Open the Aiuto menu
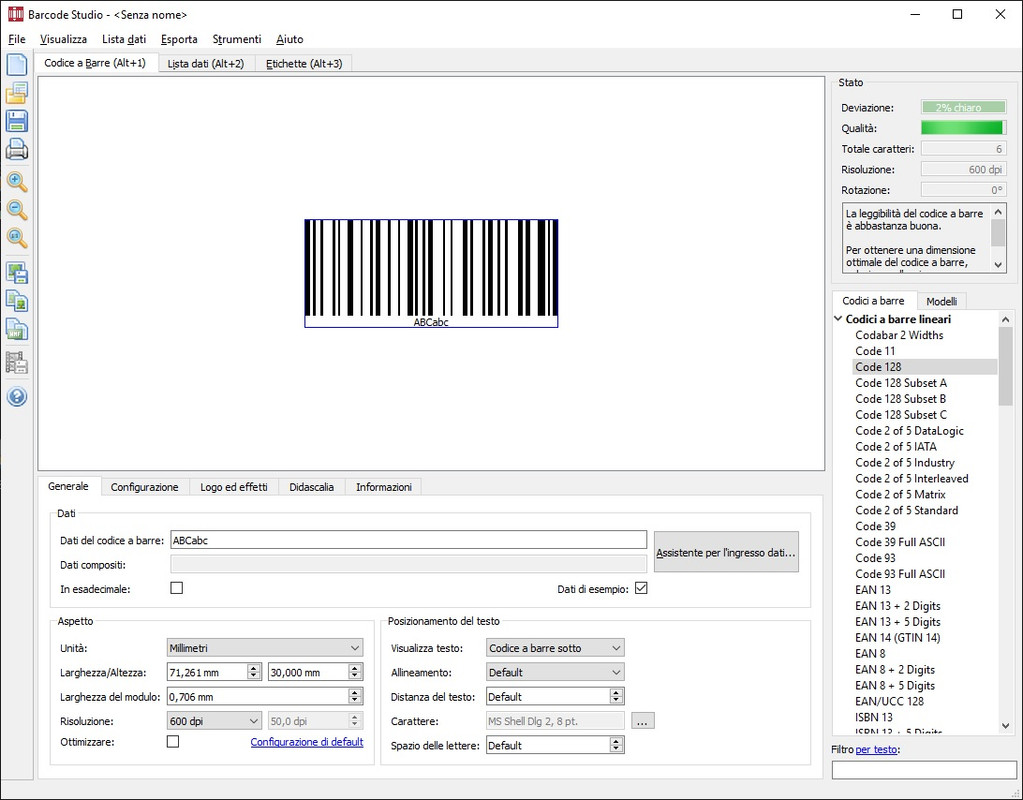The image size is (1023, 800). click(x=290, y=39)
